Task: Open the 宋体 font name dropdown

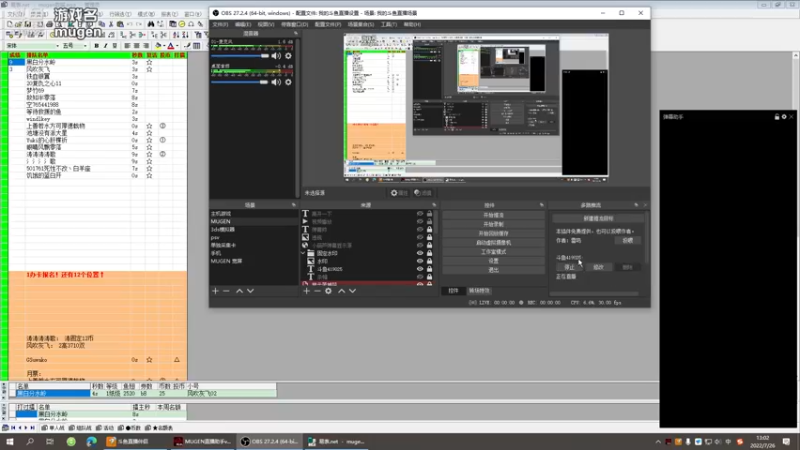Action: coord(57,45)
